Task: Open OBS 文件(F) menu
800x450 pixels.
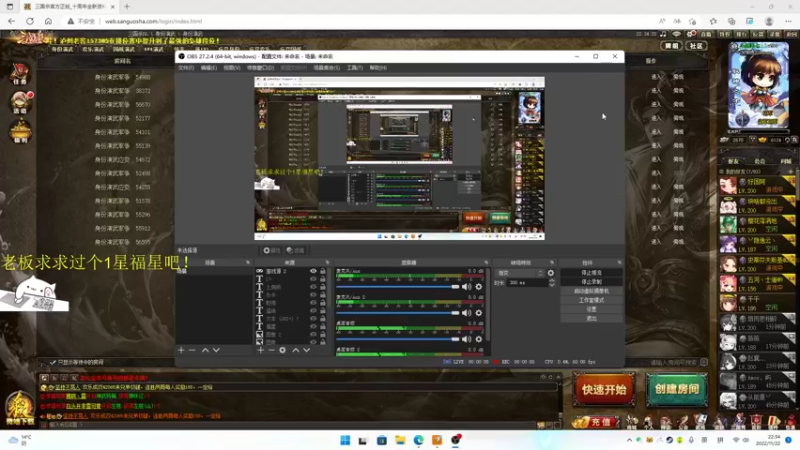Action: 186,68
